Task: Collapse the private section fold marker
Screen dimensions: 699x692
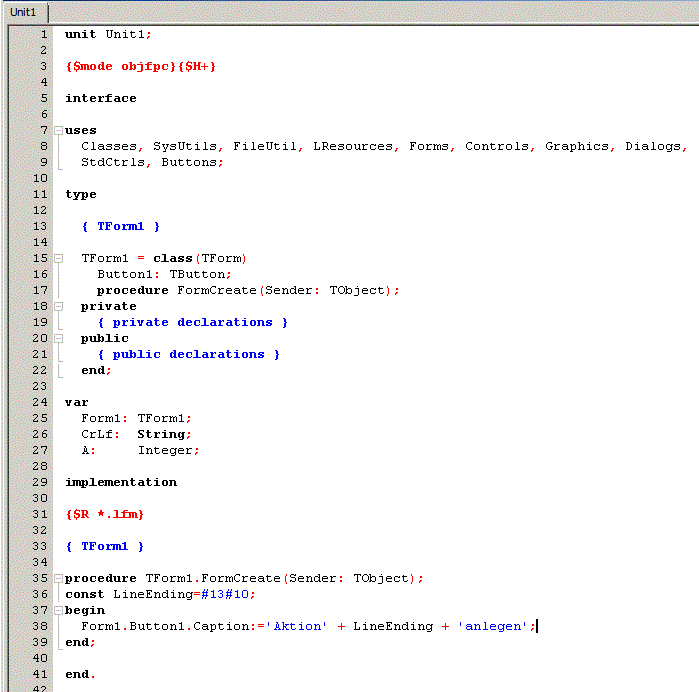Action: [58, 306]
